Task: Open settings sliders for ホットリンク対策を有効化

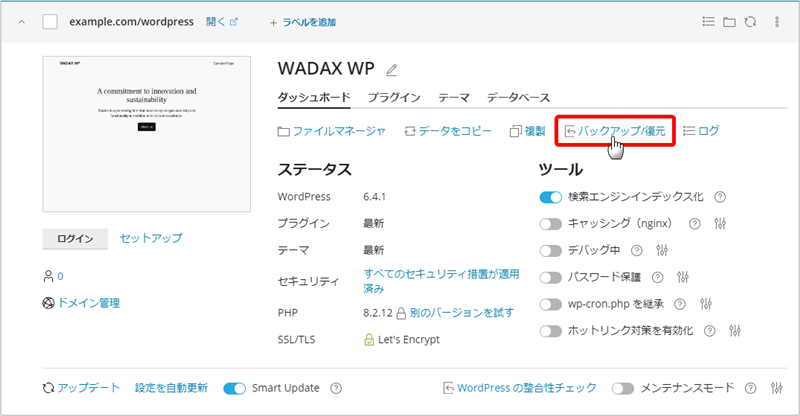Action: coord(735,331)
